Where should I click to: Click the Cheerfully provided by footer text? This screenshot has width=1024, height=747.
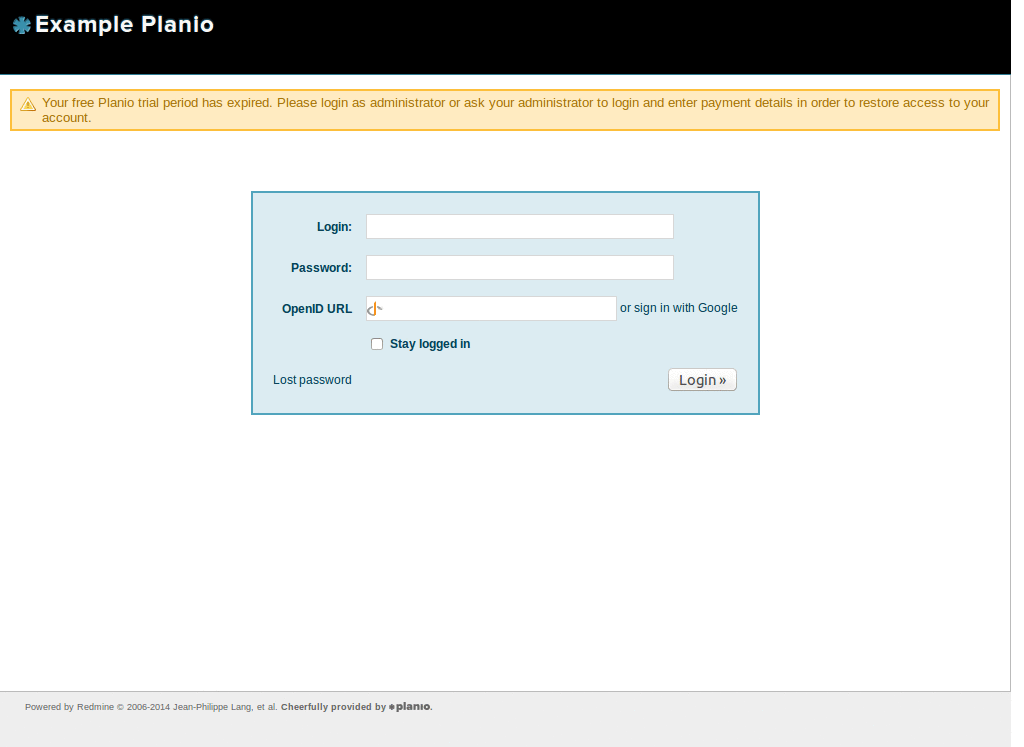coord(334,707)
